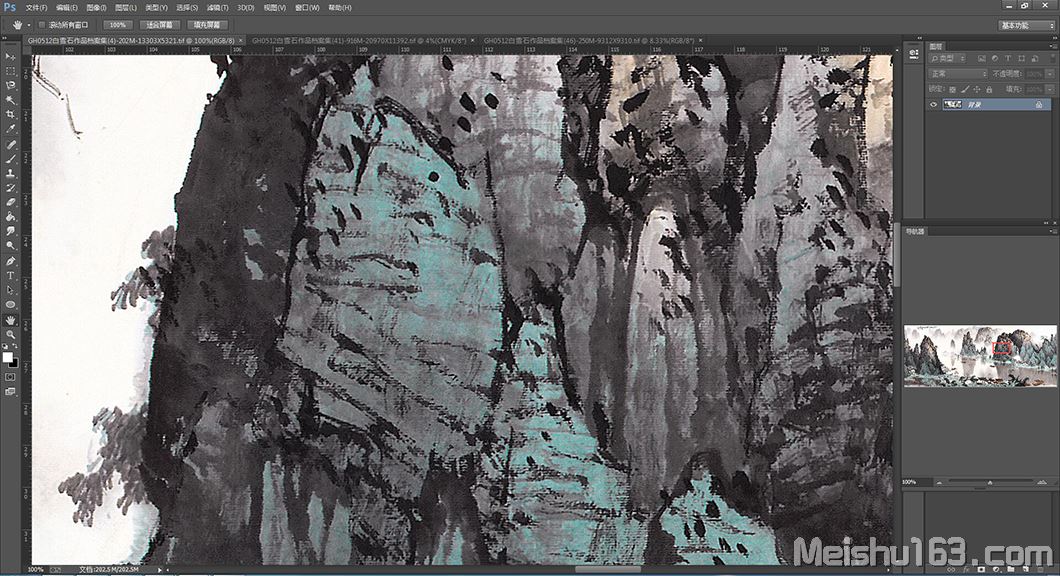Toggle lock transparent pixels

[953, 89]
